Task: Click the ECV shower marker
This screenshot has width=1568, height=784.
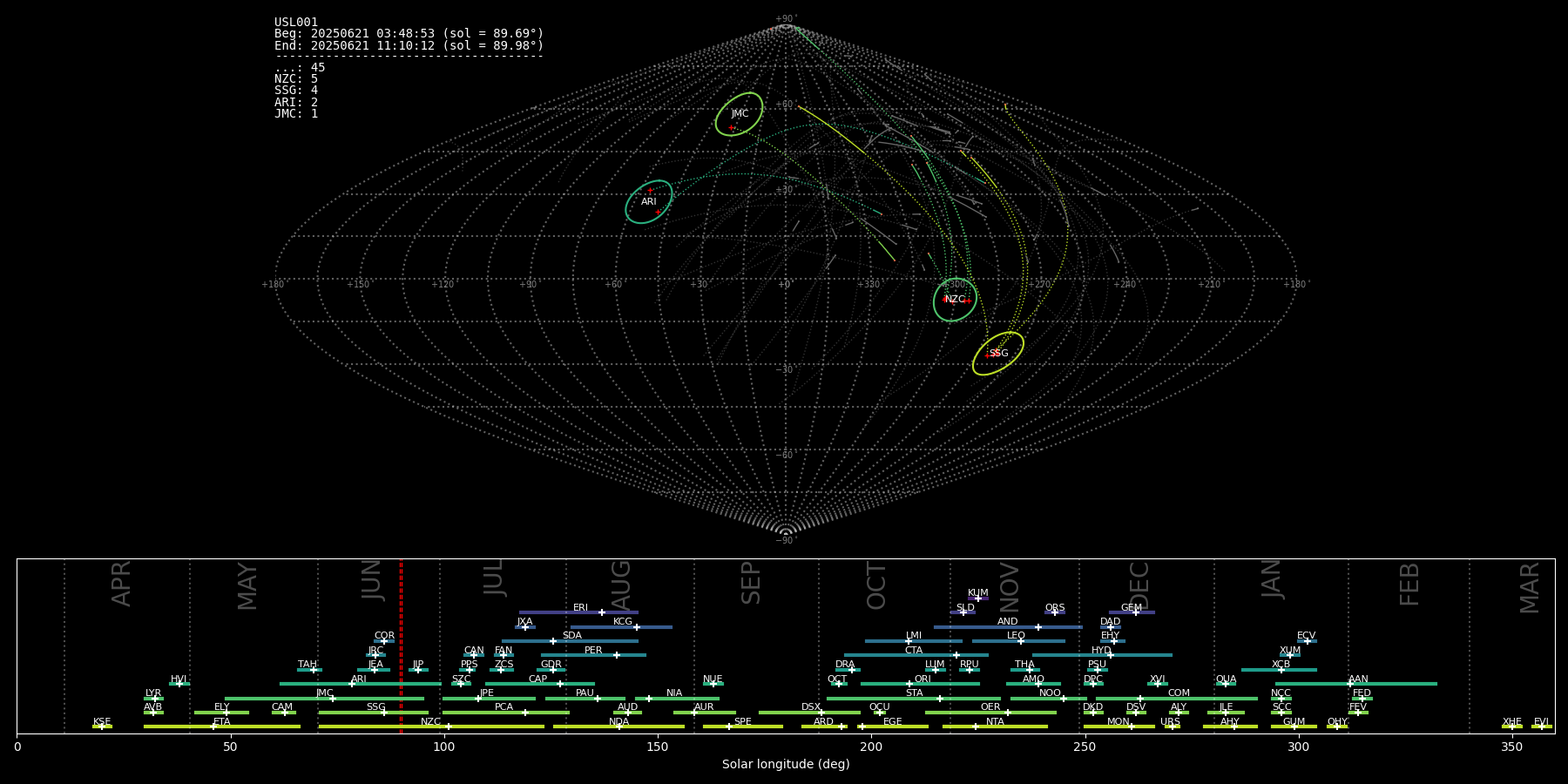Action: (x=1308, y=641)
